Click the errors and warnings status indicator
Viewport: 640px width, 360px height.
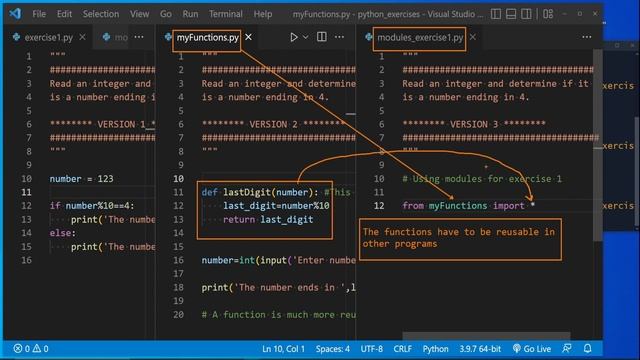pos(31,349)
